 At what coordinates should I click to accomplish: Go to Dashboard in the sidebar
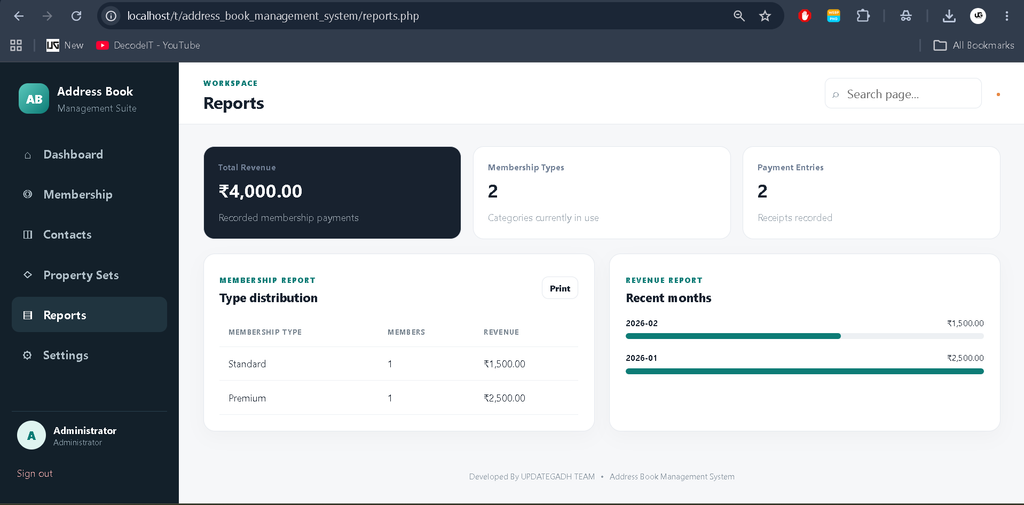(89, 155)
